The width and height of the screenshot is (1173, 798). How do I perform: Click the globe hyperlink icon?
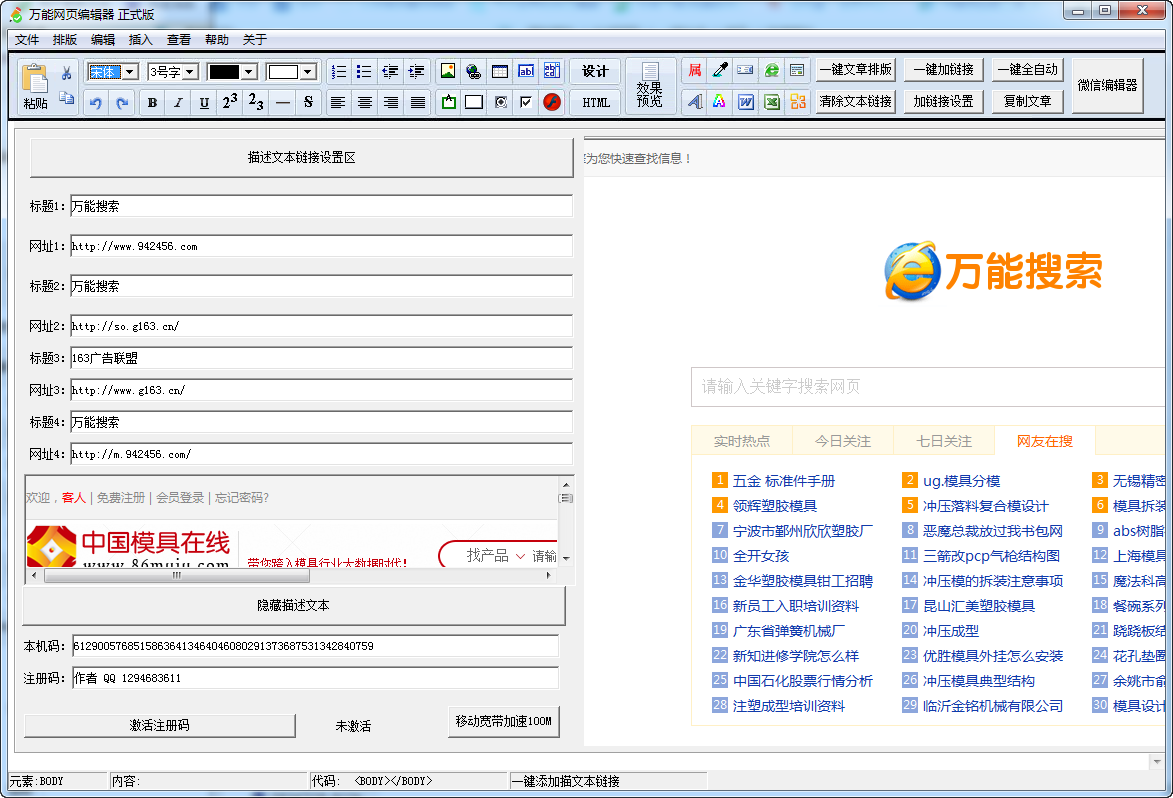[473, 72]
